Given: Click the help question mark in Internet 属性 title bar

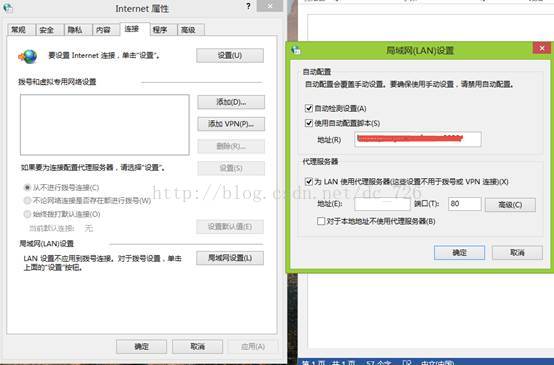Looking at the screenshot, I should click(248, 6).
